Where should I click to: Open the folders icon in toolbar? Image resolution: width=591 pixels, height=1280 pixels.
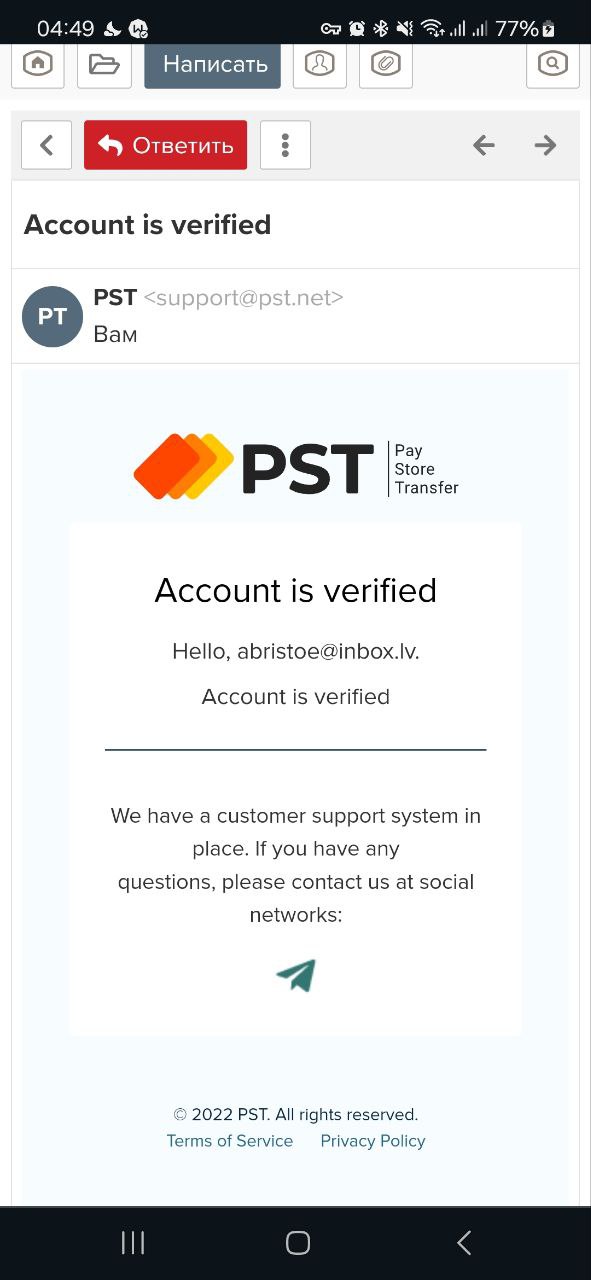(x=104, y=65)
